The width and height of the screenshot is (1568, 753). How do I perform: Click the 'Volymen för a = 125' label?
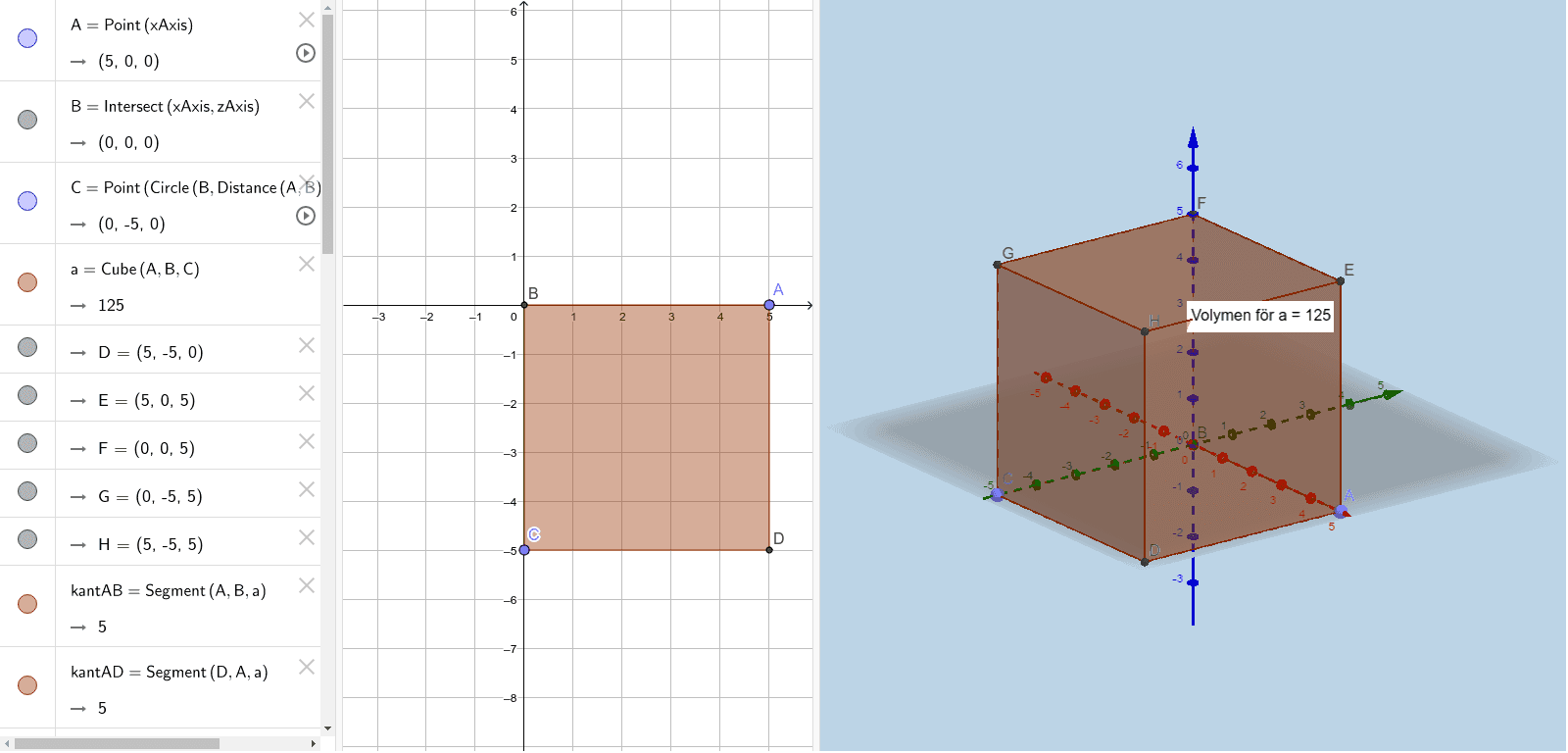tap(1260, 315)
